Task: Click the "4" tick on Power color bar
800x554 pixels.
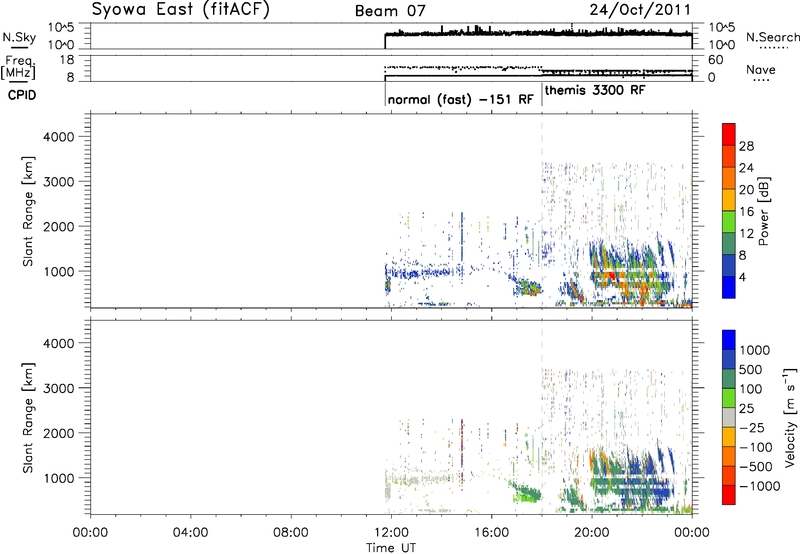Action: pyautogui.click(x=743, y=277)
